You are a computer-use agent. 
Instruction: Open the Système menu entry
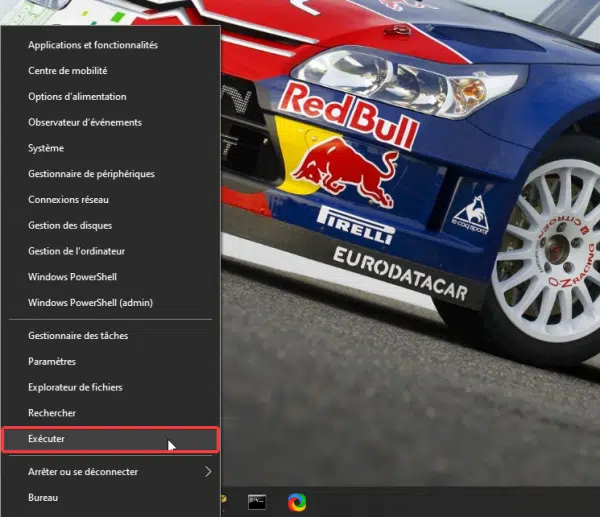[111, 148]
